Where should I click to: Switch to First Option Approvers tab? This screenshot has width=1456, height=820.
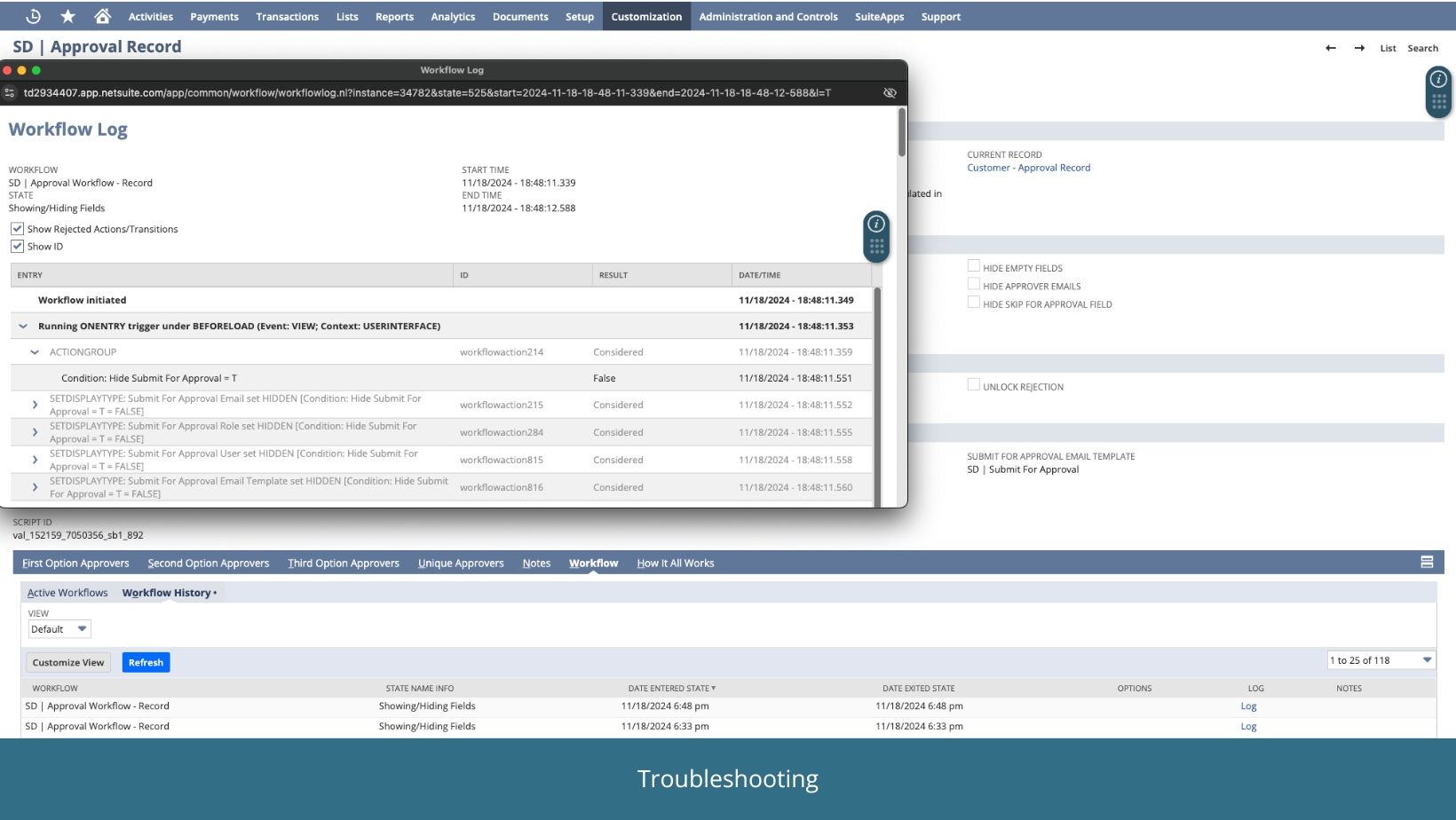coord(75,563)
